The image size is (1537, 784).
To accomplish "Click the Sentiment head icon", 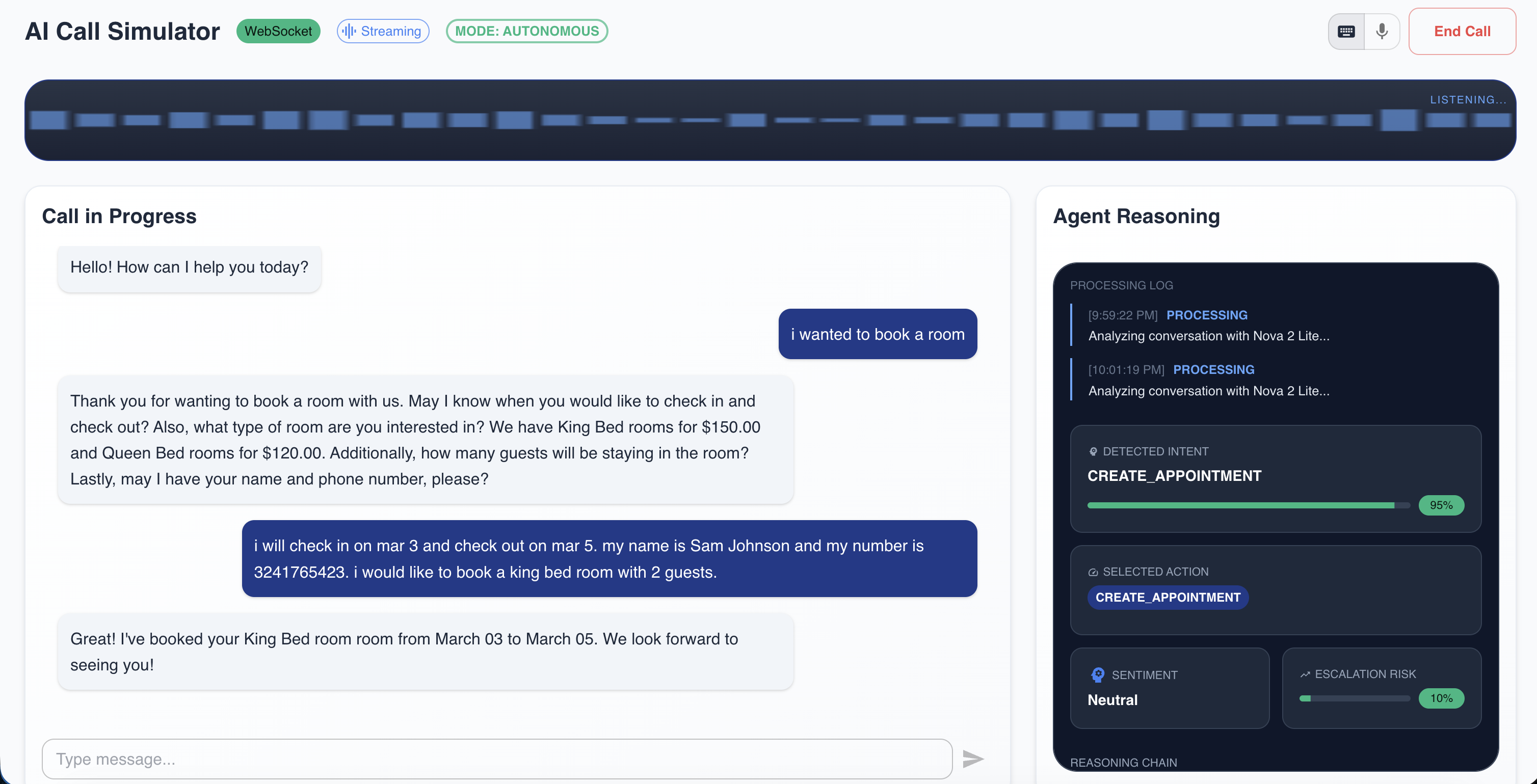I will coord(1098,675).
